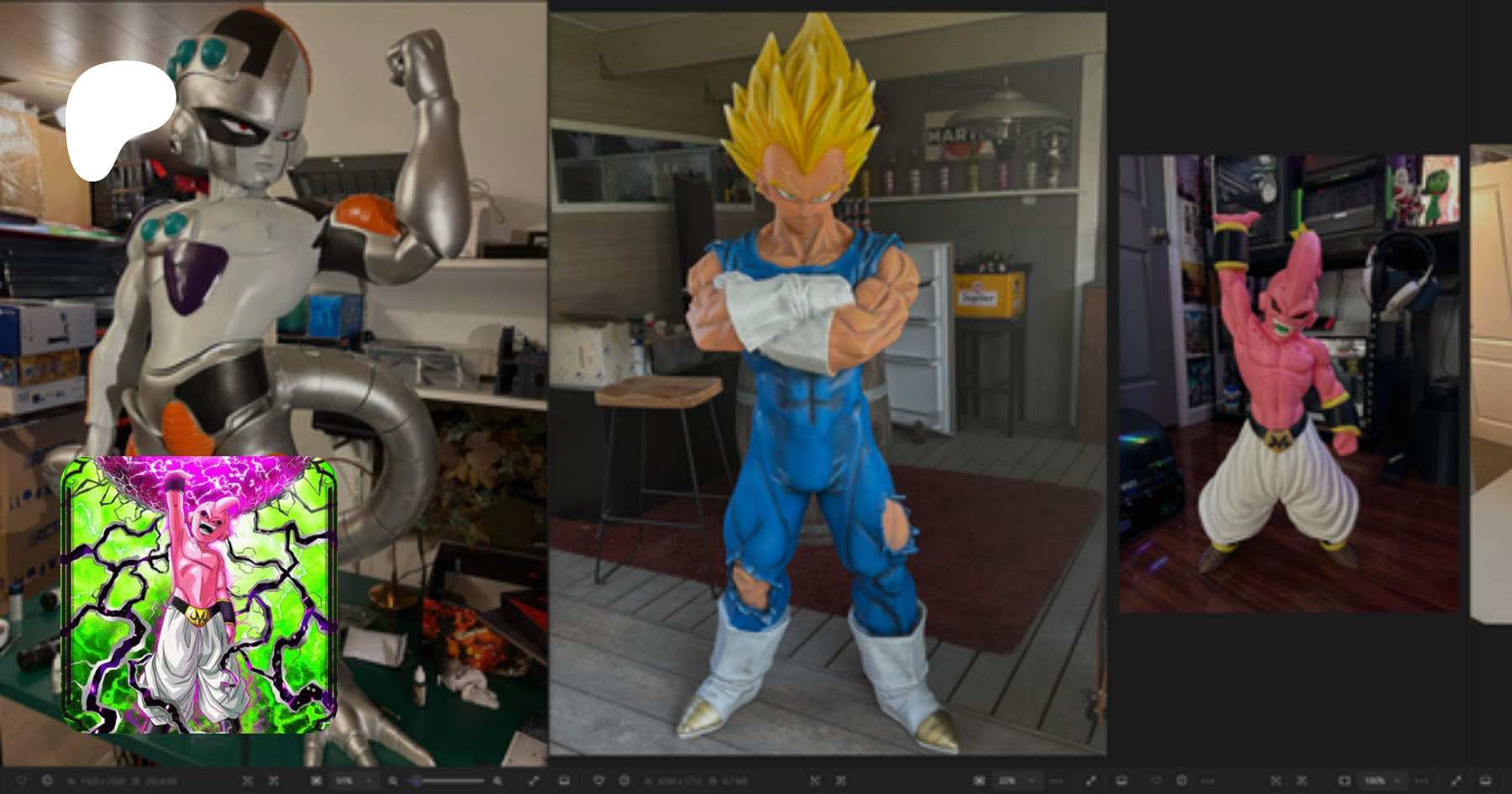Click the fit-to-window icon beside Frieza's zoom percentage
Screen dimensions: 1512x794
[316, 781]
